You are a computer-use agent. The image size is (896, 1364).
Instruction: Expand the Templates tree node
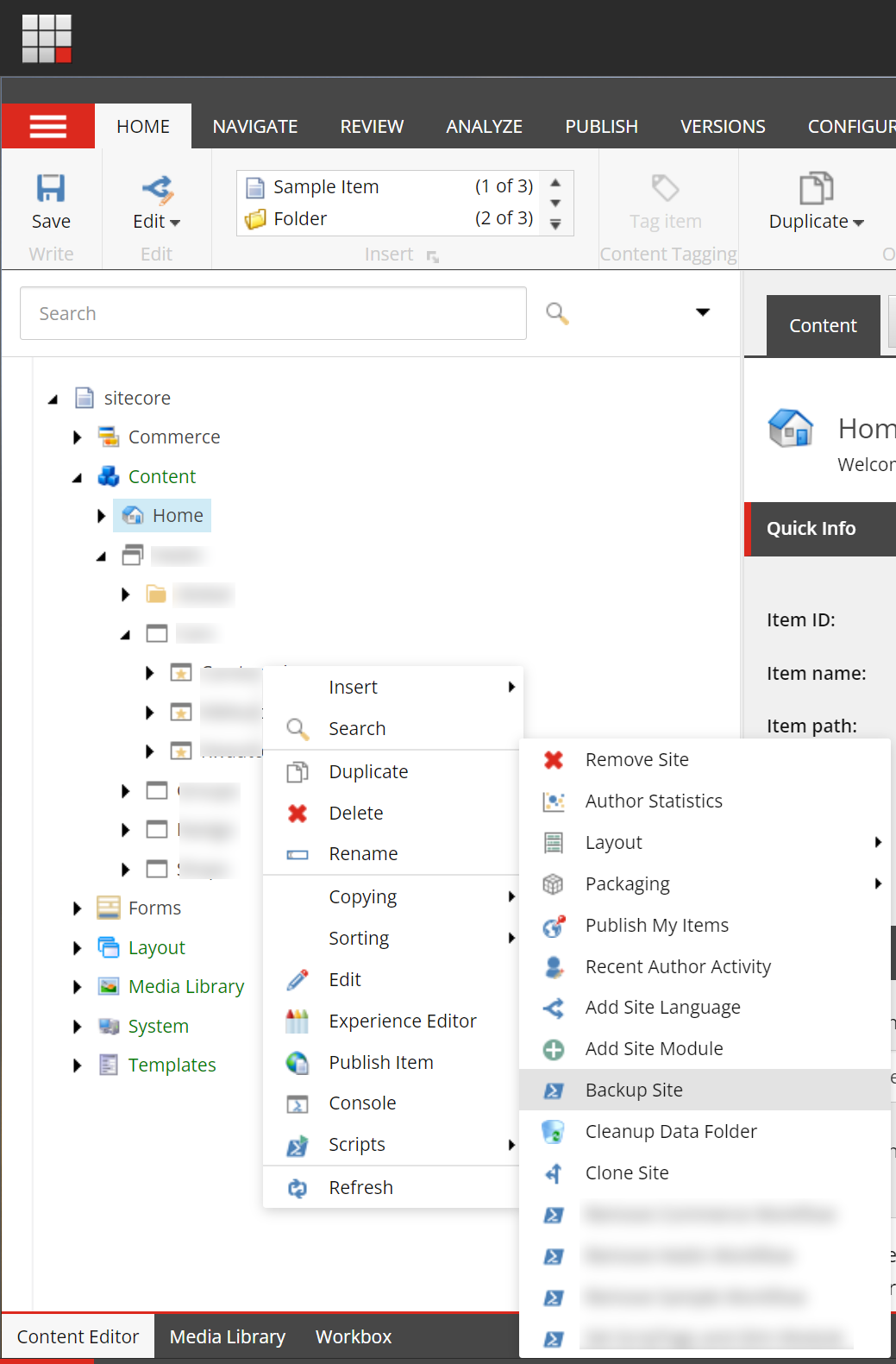[x=78, y=1065]
